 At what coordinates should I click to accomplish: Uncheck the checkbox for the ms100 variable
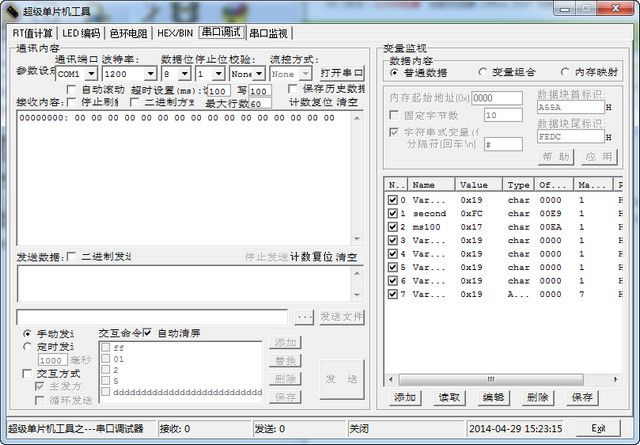(393, 227)
